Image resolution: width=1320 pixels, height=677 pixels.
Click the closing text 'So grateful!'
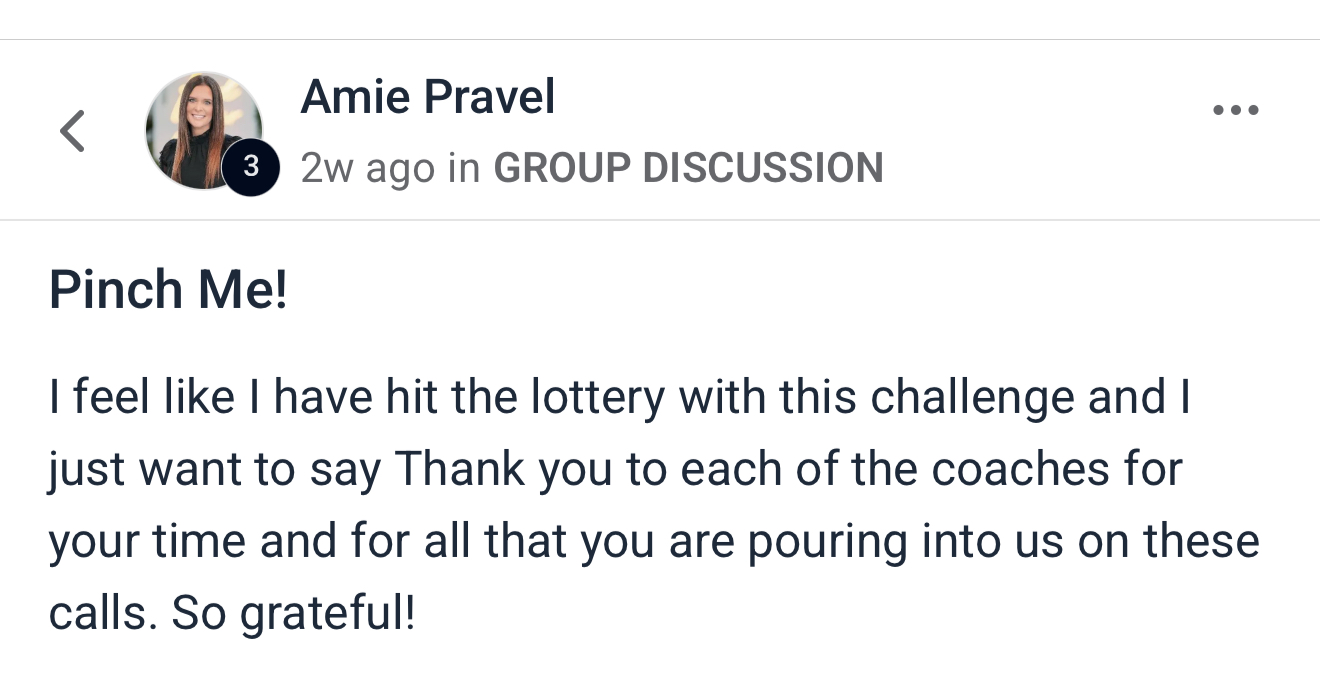point(292,614)
